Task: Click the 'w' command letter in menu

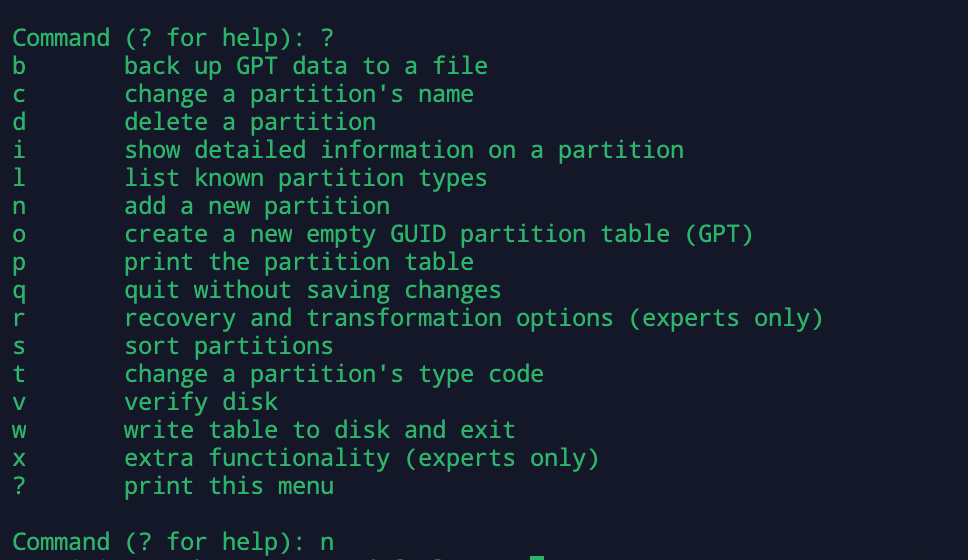Action: tap(19, 430)
